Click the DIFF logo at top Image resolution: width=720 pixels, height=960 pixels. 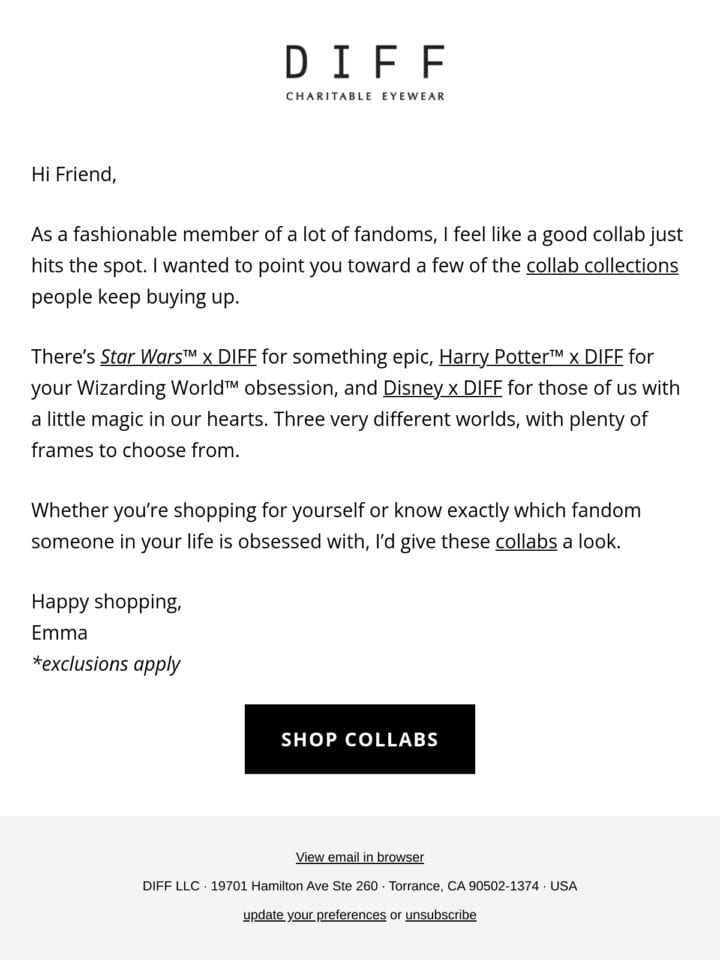click(x=365, y=62)
